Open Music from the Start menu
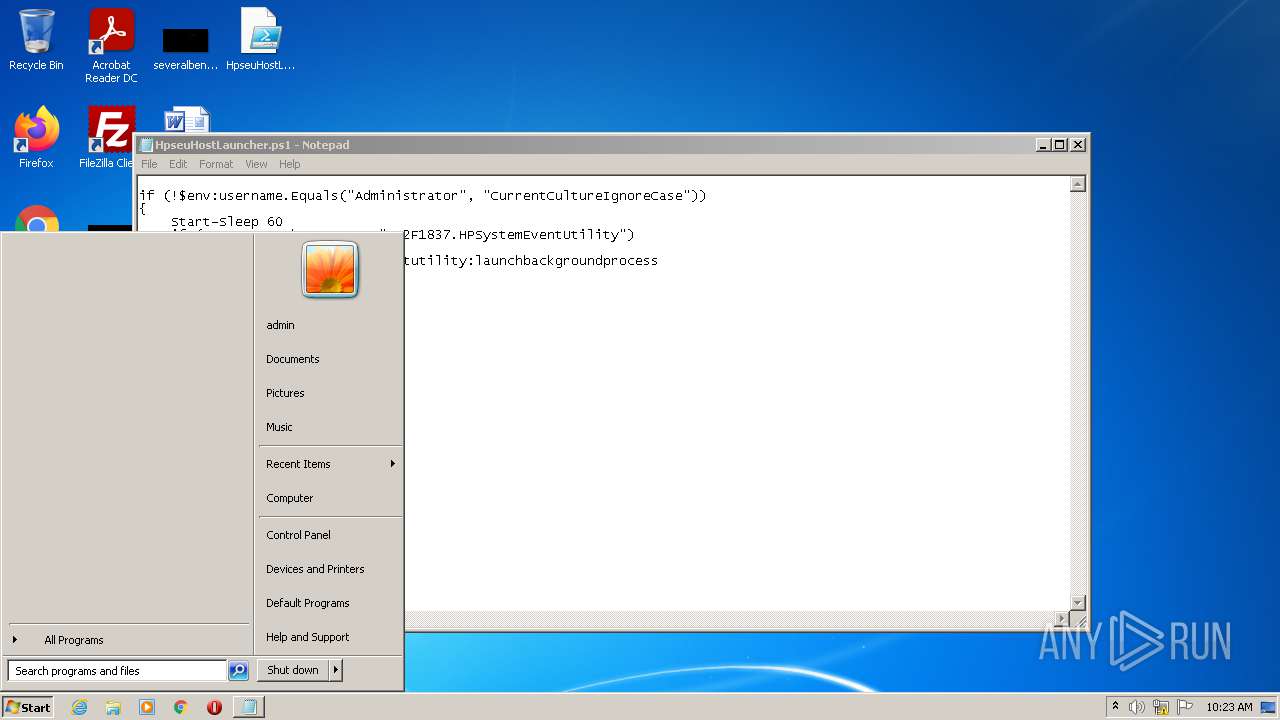1280x720 pixels. [330, 427]
